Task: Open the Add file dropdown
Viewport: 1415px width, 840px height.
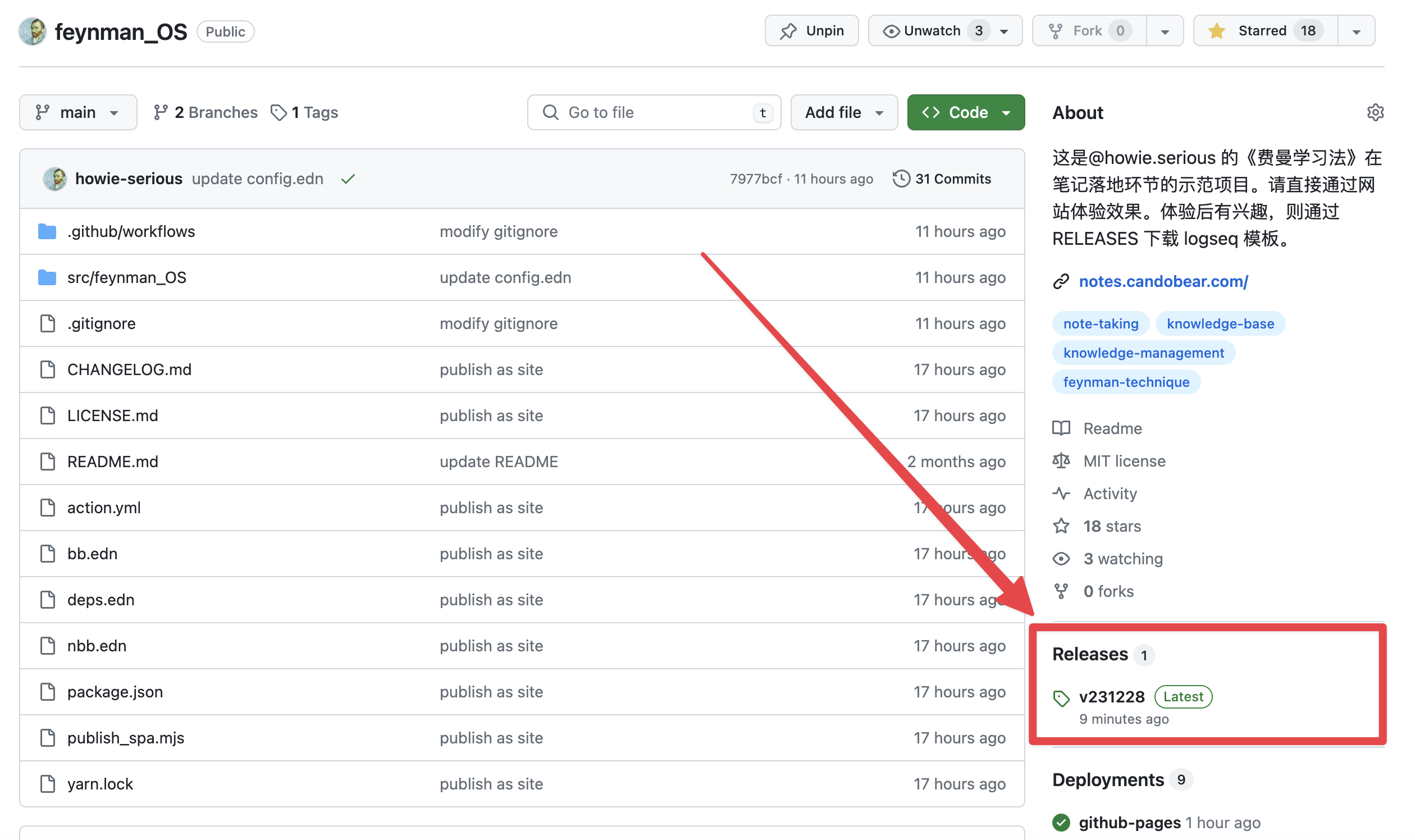Action: 843,112
